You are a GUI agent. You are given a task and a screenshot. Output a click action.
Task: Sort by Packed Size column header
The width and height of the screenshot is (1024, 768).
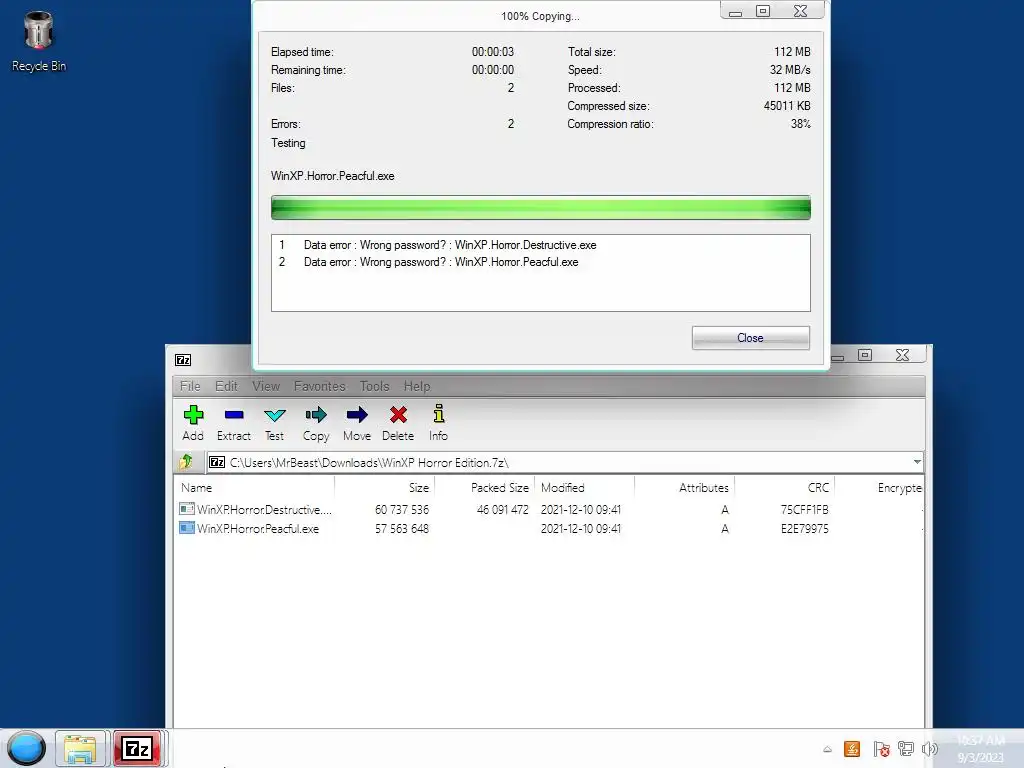(x=485, y=487)
